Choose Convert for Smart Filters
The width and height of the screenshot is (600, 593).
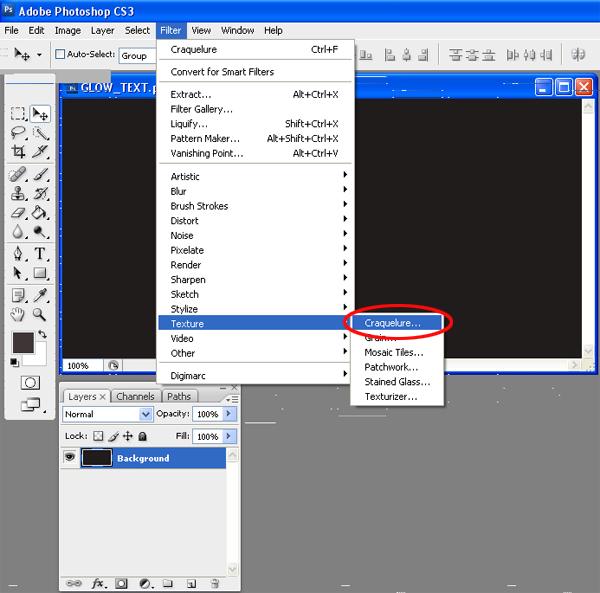(x=255, y=72)
